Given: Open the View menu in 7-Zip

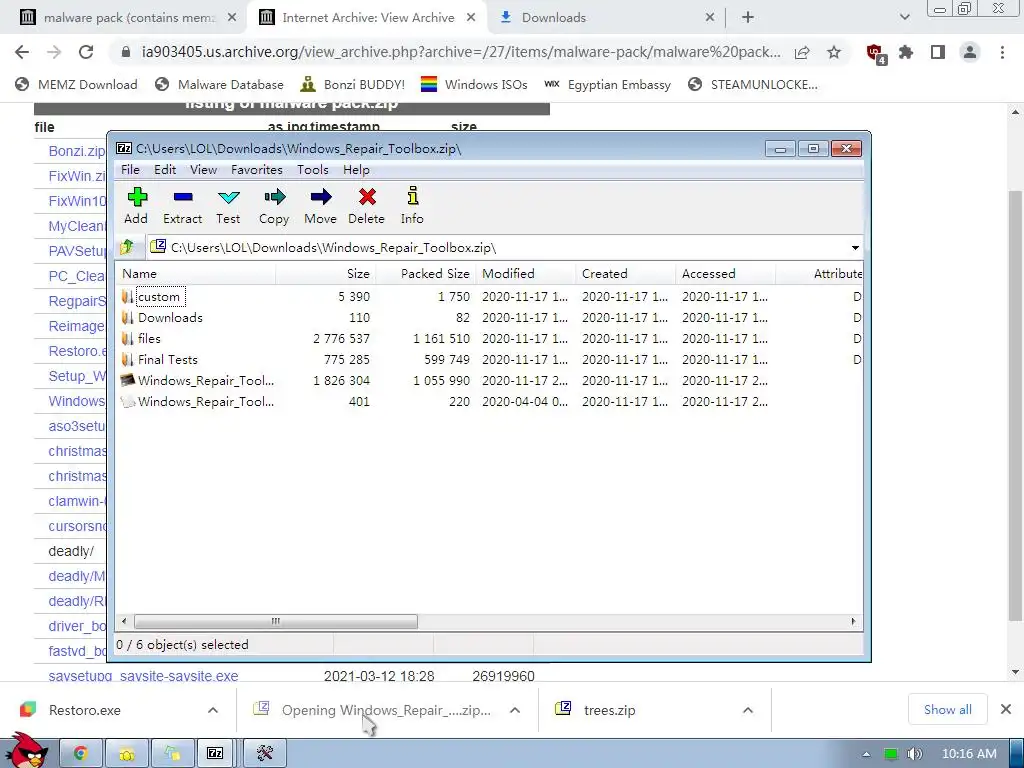Looking at the screenshot, I should pyautogui.click(x=203, y=170).
